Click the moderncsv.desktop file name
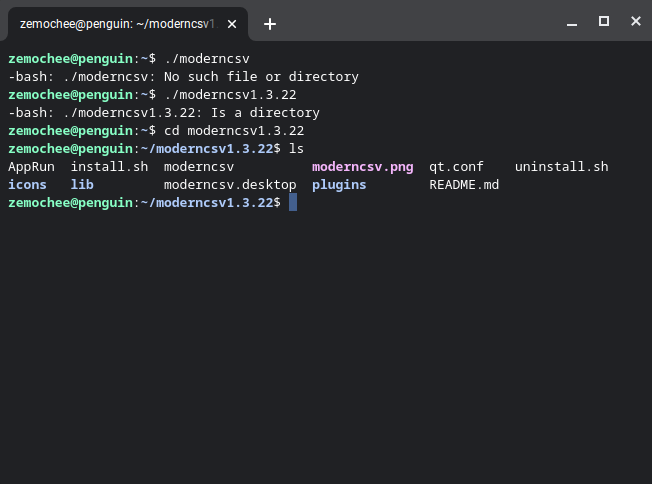 pos(230,185)
